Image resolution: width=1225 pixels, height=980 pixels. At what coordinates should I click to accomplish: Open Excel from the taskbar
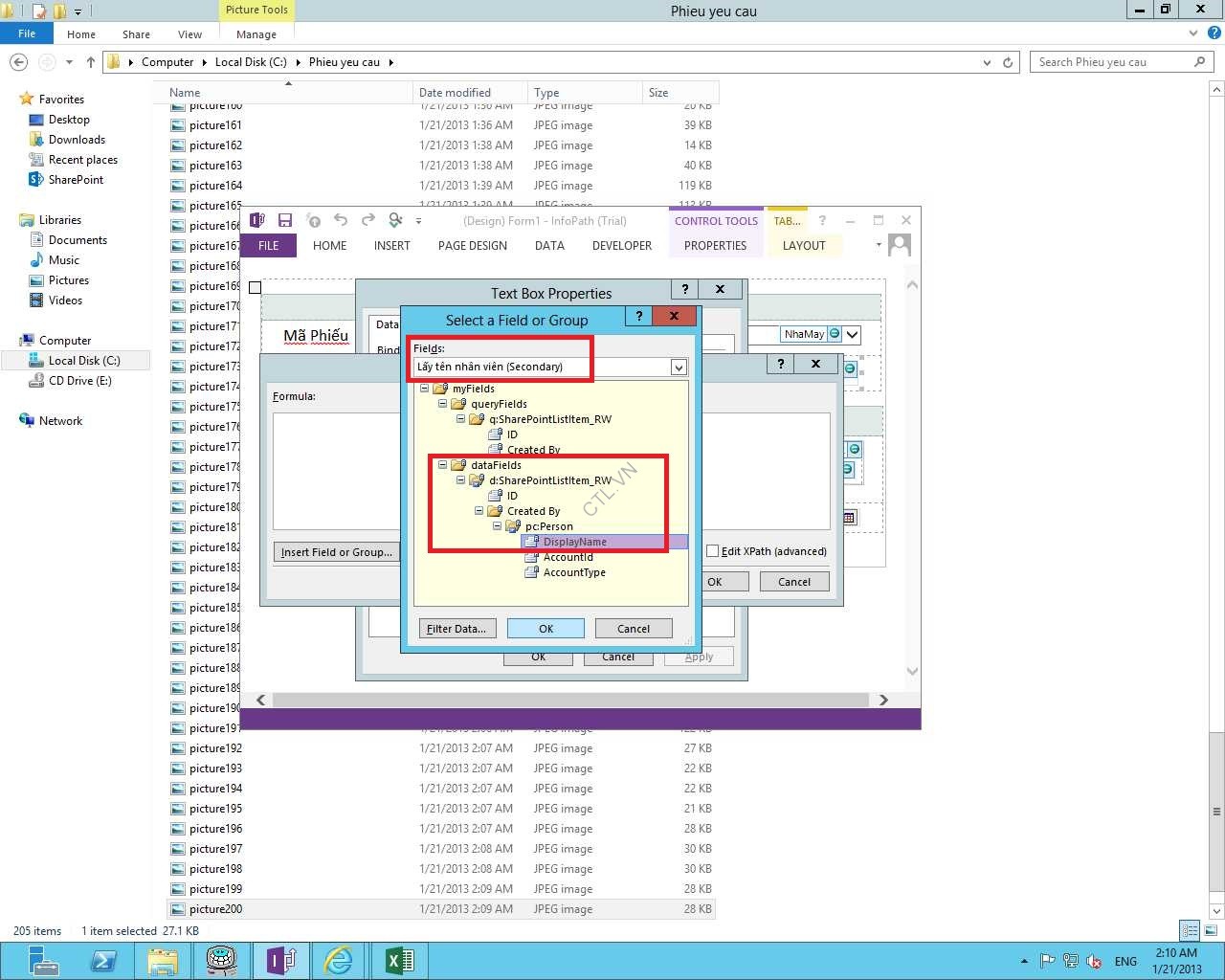[x=399, y=960]
